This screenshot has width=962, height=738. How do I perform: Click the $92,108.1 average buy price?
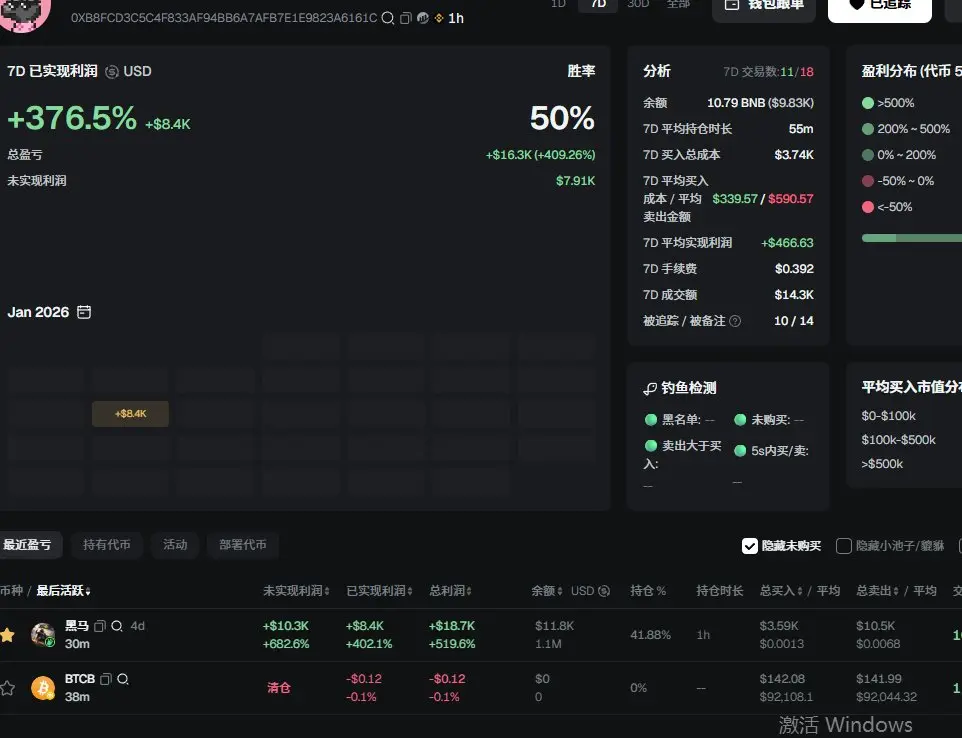(x=786, y=697)
